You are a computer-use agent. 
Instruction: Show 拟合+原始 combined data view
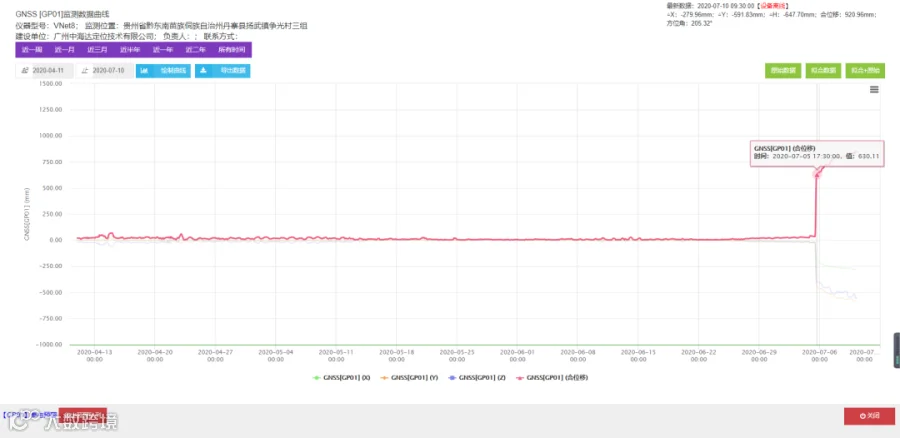click(x=865, y=71)
